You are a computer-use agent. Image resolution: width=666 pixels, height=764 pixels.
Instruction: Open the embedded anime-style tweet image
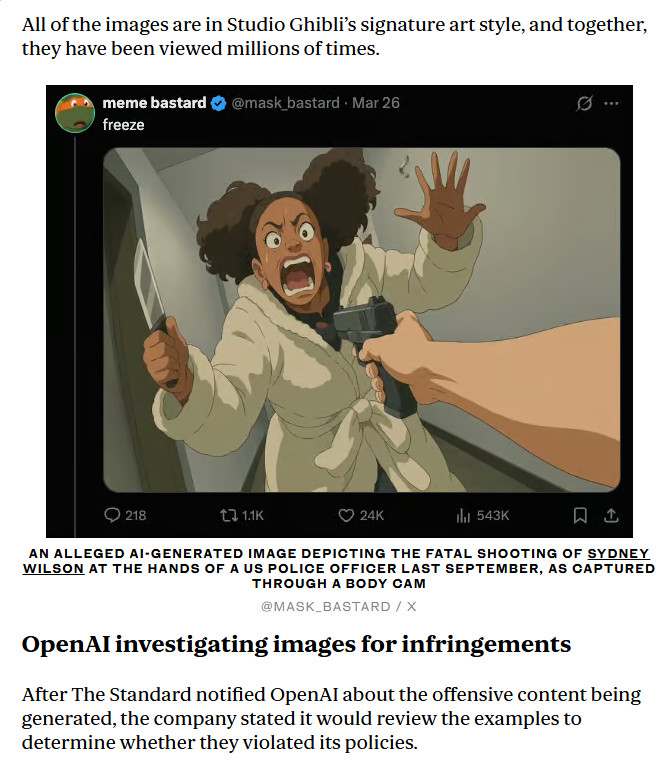pyautogui.click(x=362, y=320)
